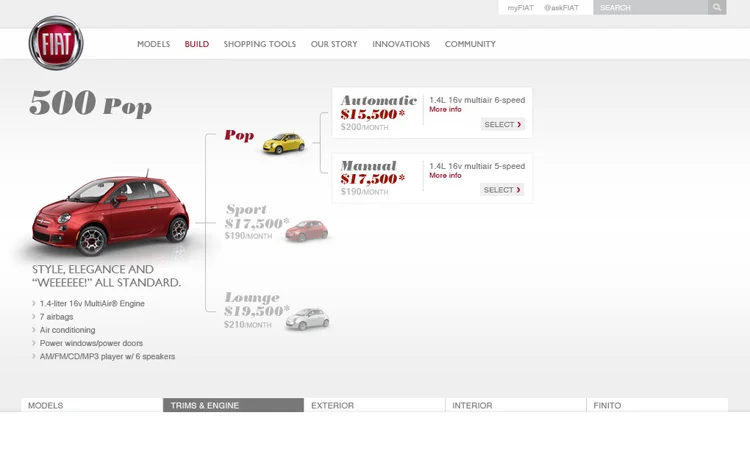
Task: Click SELECT for the Manual transmission
Action: (x=502, y=190)
